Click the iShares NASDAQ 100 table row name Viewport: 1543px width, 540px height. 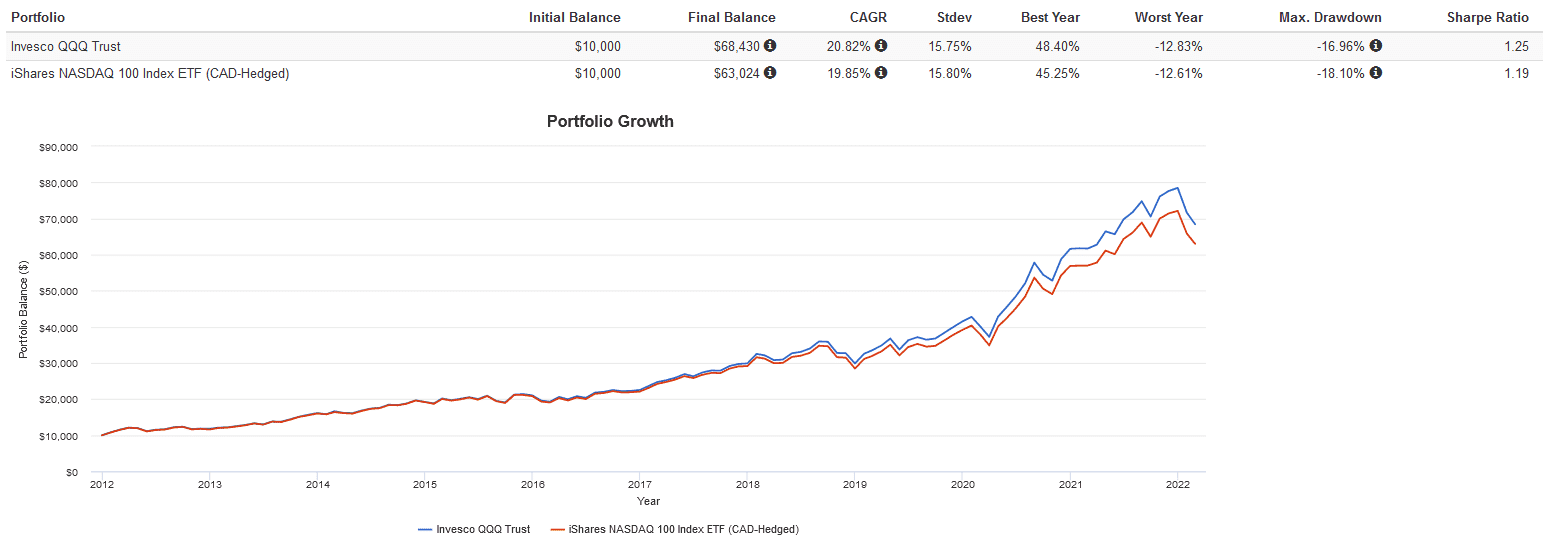149,73
